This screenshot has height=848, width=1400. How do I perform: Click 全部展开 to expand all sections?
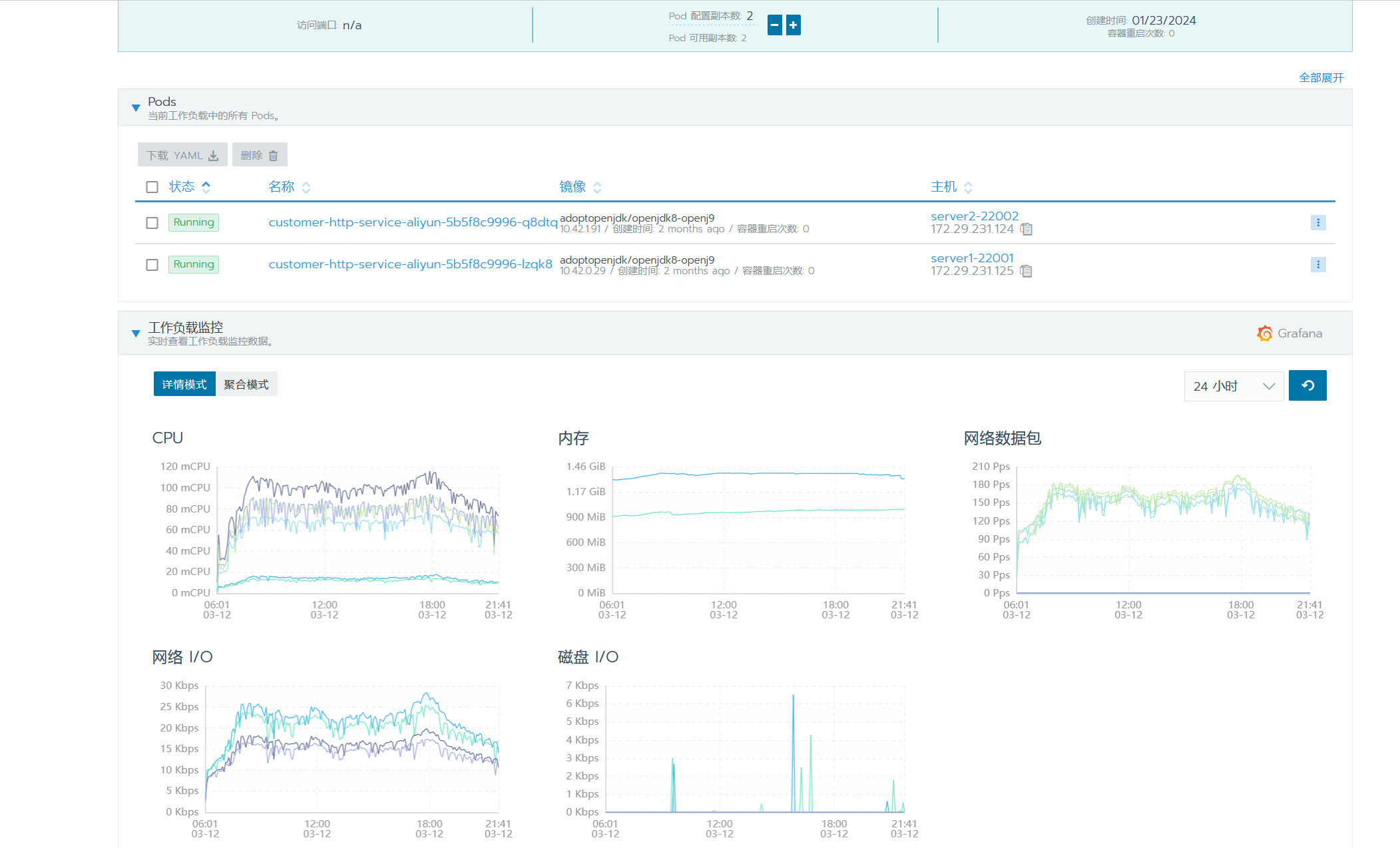click(1321, 78)
